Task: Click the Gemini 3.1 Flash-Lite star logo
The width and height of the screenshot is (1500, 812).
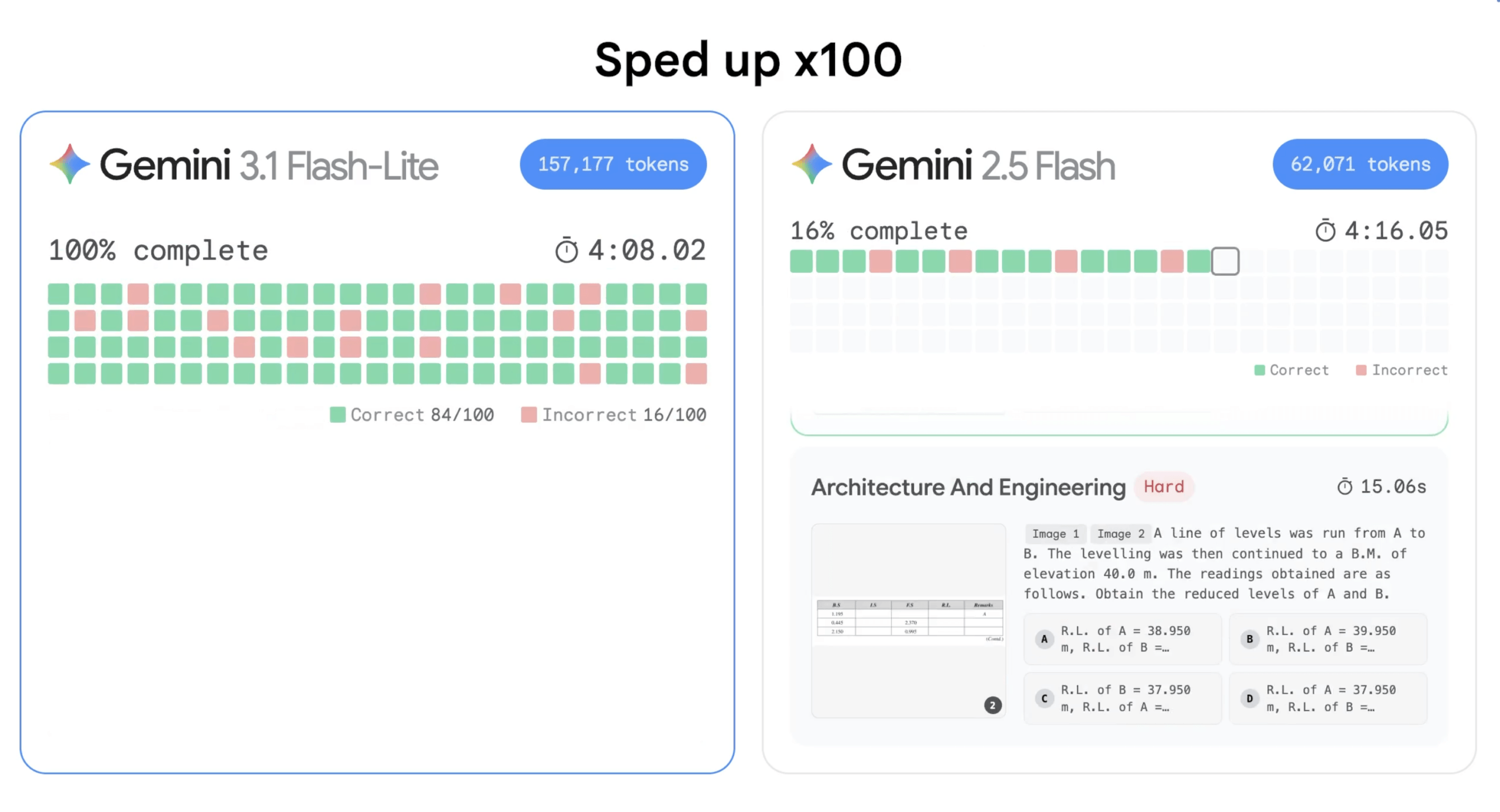Action: coord(70,164)
